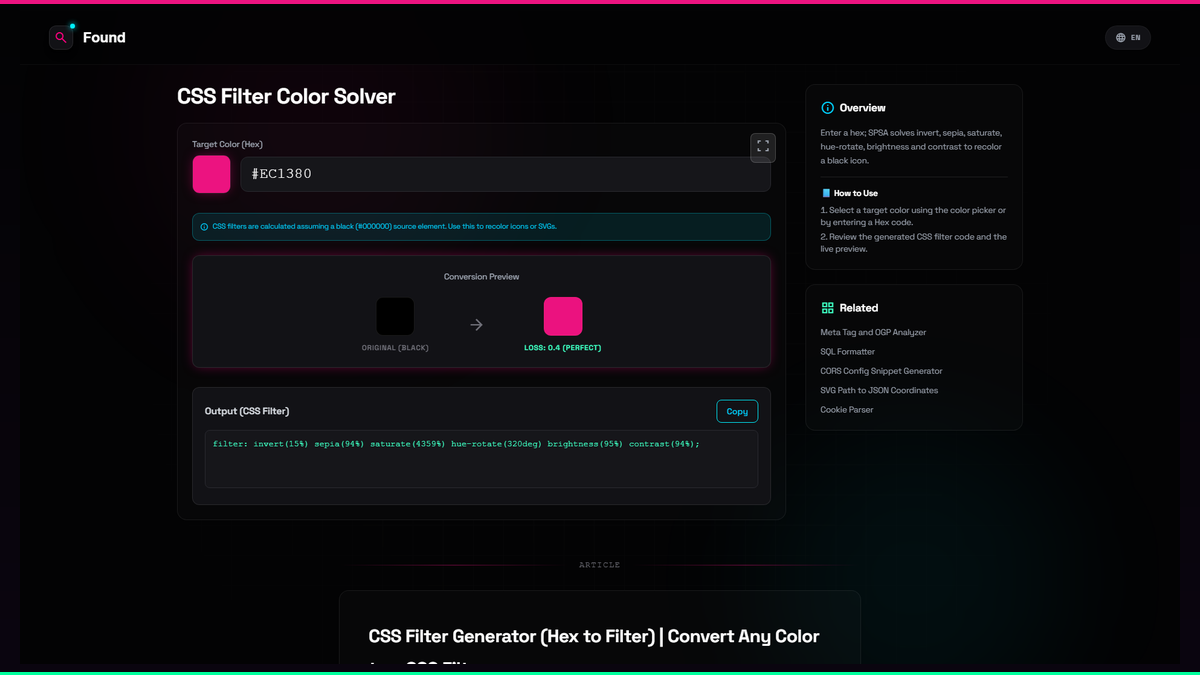
Task: Click the hex input field #EC1380
Action: [505, 174]
